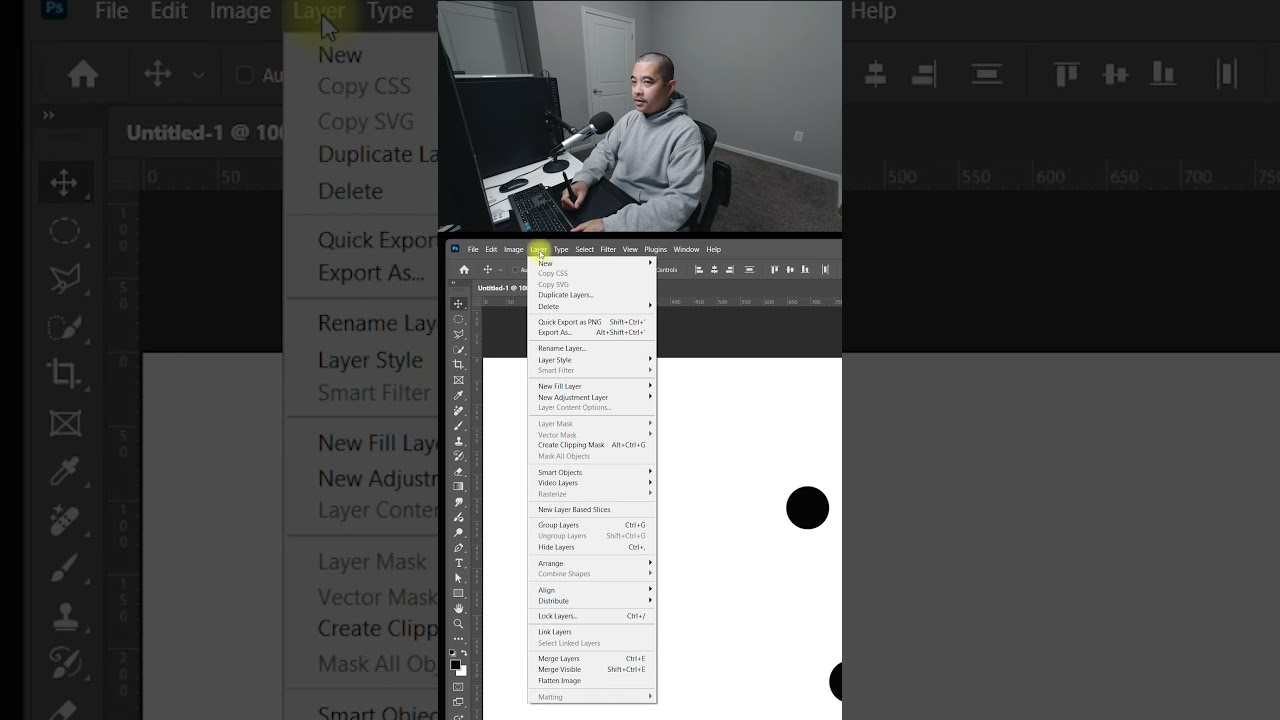Viewport: 1280px width, 720px height.
Task: Expand the Arrange submenu
Action: [x=650, y=563]
